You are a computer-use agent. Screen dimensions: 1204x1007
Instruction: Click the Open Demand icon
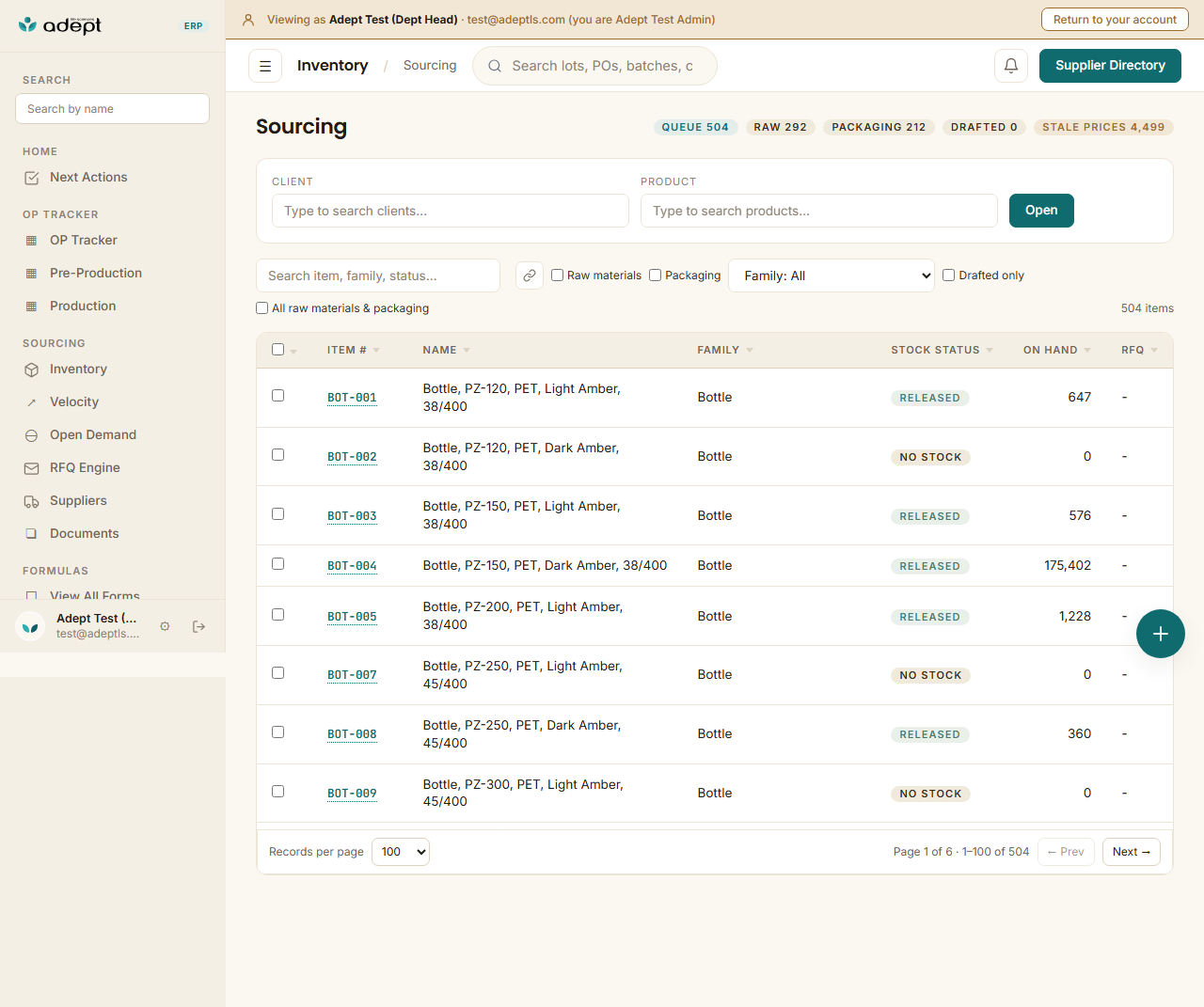(32, 435)
